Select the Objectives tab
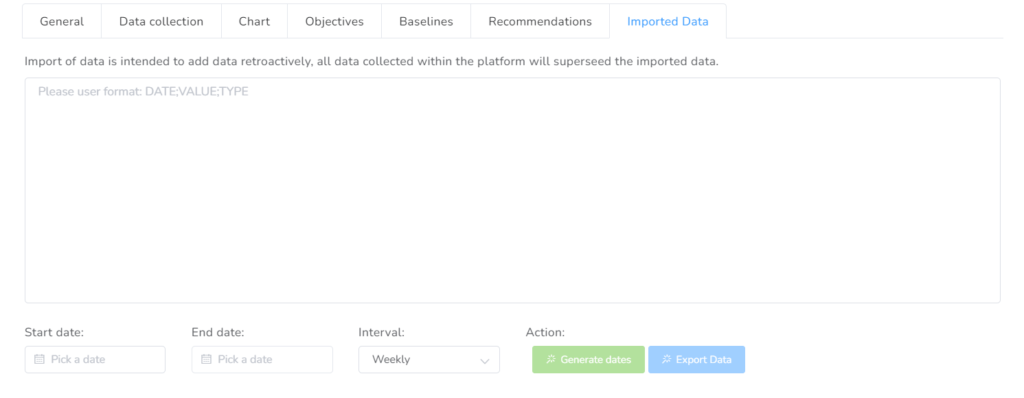The height and width of the screenshot is (398, 1024). (334, 22)
